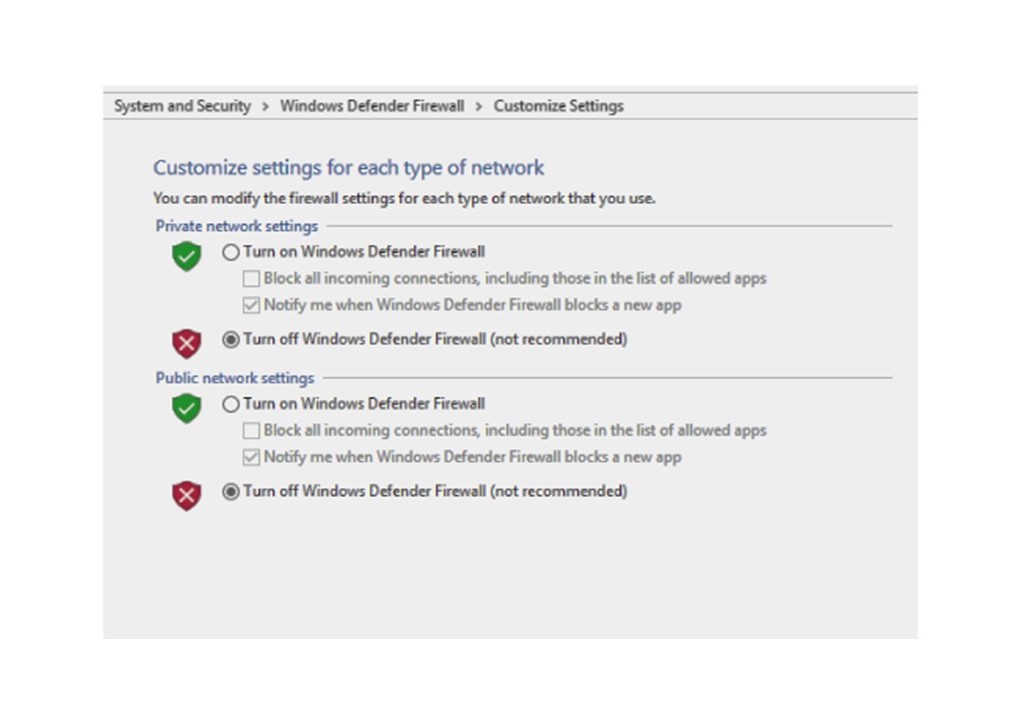Click the green shield icon under Public network settings

click(186, 407)
